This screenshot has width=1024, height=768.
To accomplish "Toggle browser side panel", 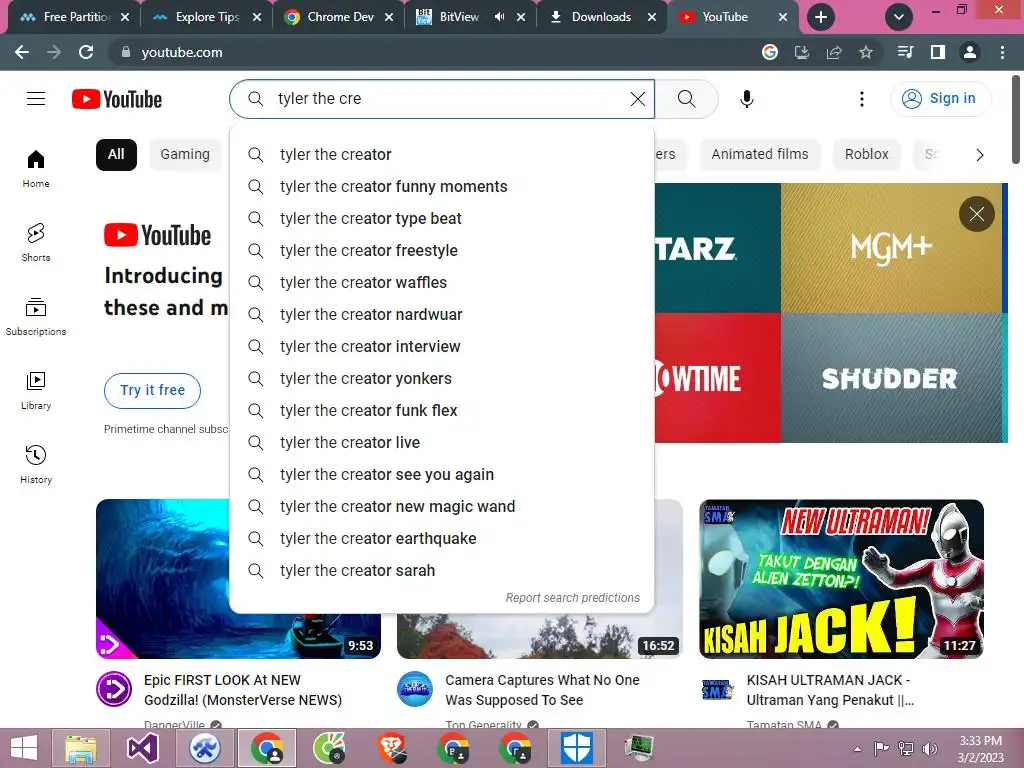I will (938, 52).
